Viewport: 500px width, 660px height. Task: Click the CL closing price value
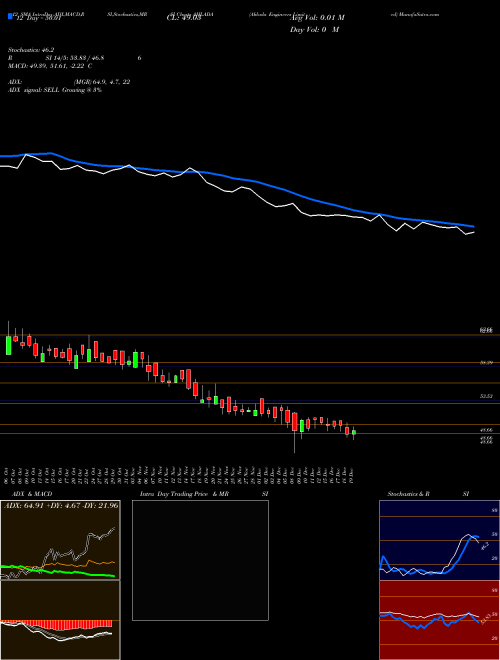184,18
